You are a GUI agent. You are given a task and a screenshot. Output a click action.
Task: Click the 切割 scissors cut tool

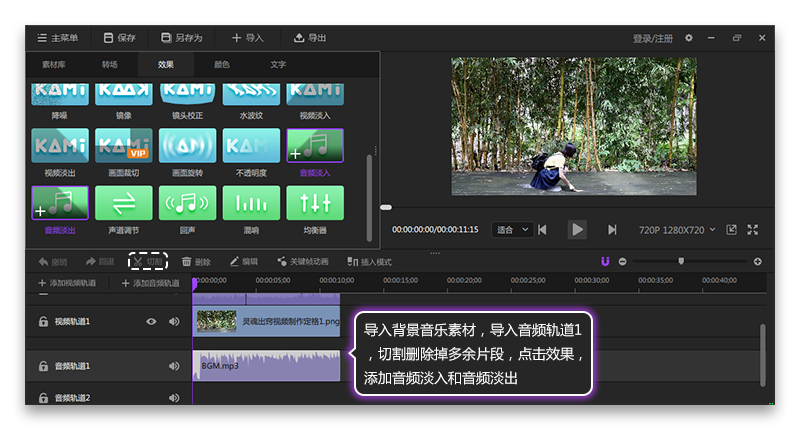coord(148,262)
